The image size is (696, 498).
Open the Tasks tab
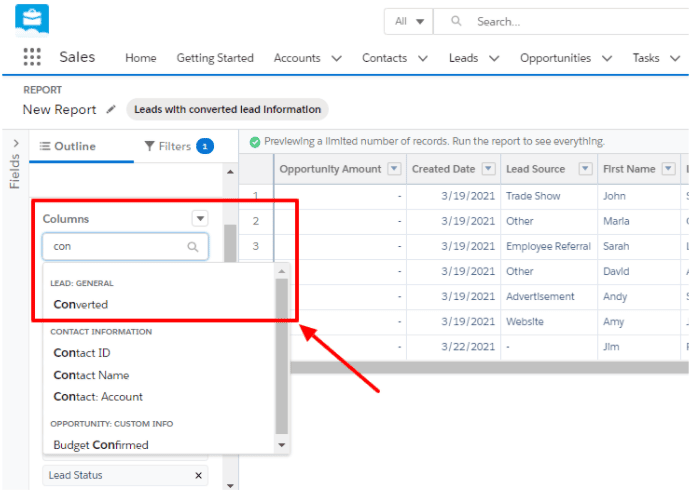[646, 58]
